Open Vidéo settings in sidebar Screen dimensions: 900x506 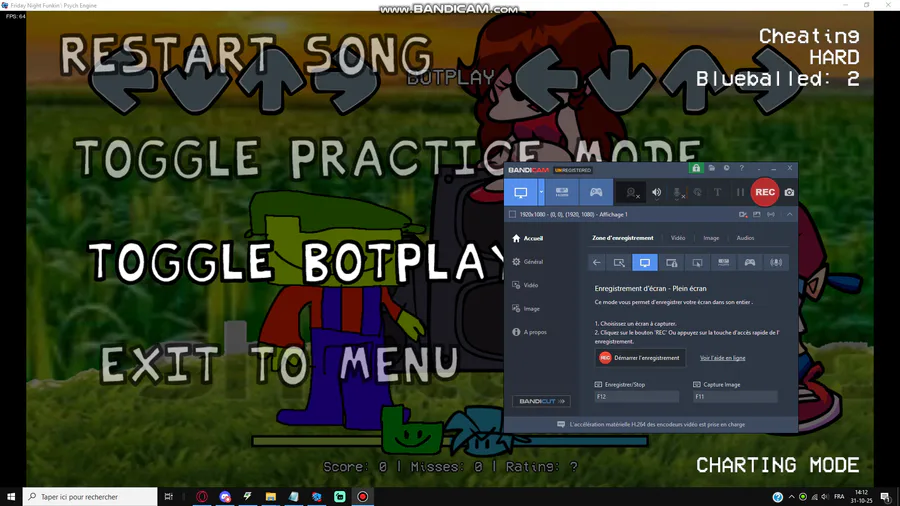526,285
